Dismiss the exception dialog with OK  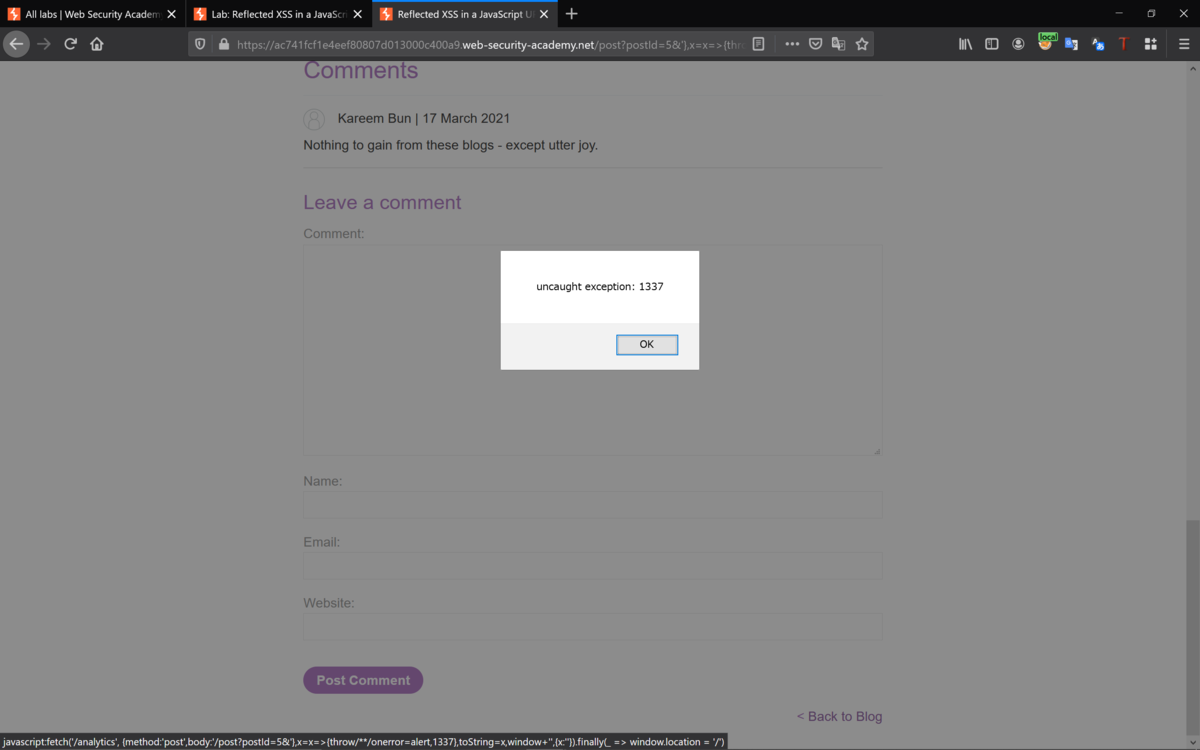(x=646, y=344)
